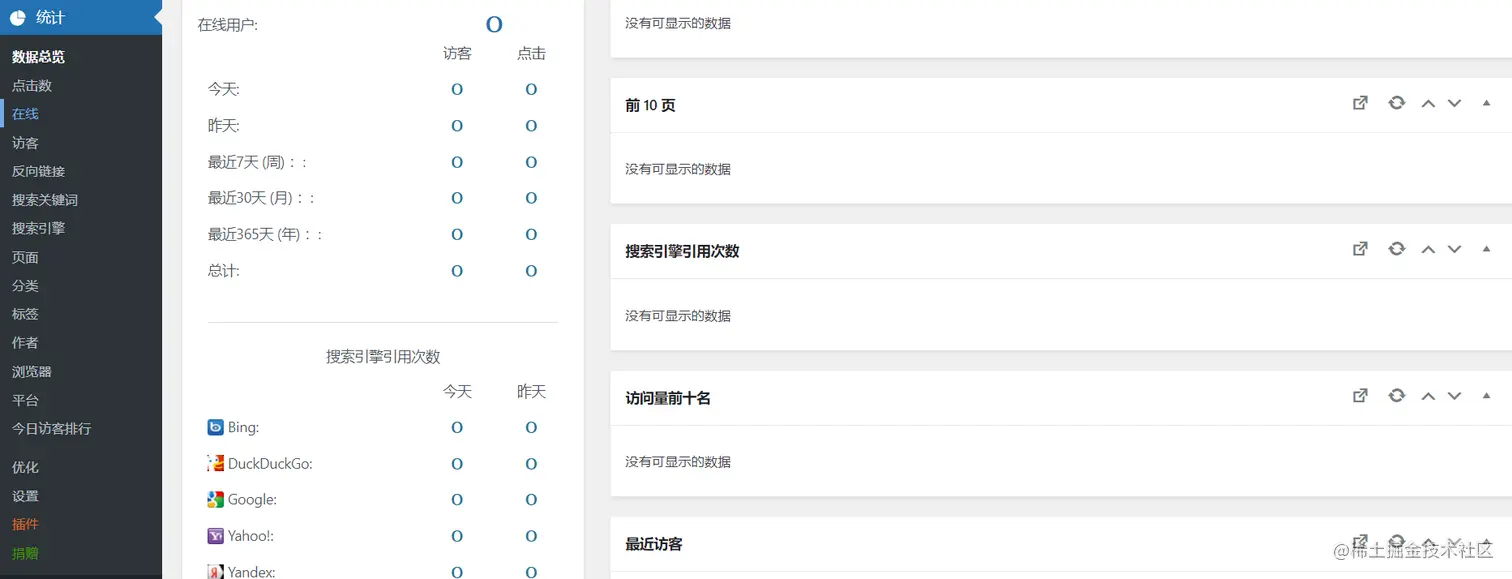Click the Yahoo! logo icon
The width and height of the screenshot is (1512, 579).
(215, 536)
